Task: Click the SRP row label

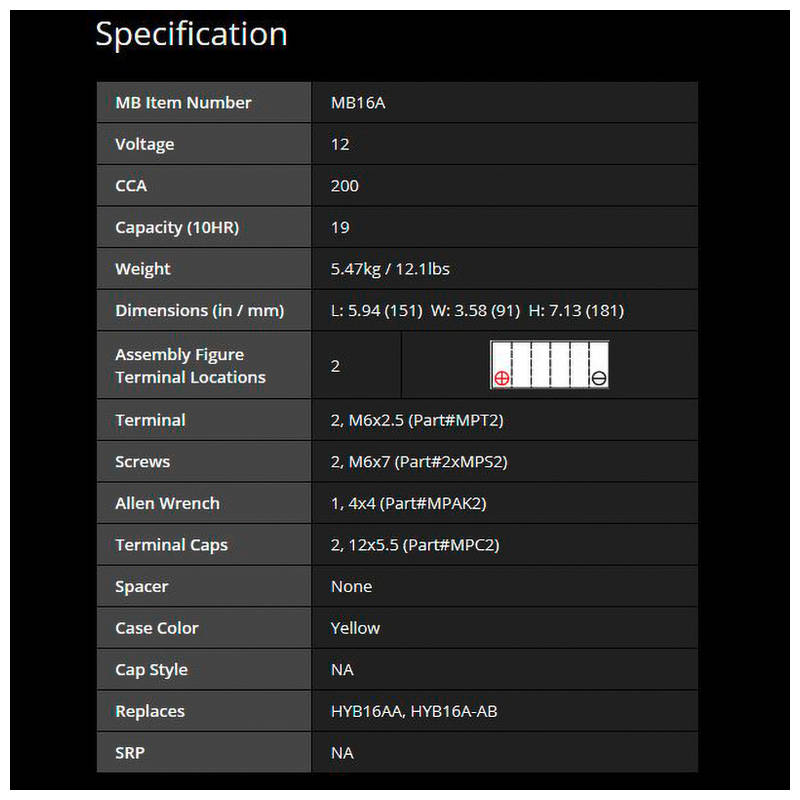Action: [x=130, y=753]
